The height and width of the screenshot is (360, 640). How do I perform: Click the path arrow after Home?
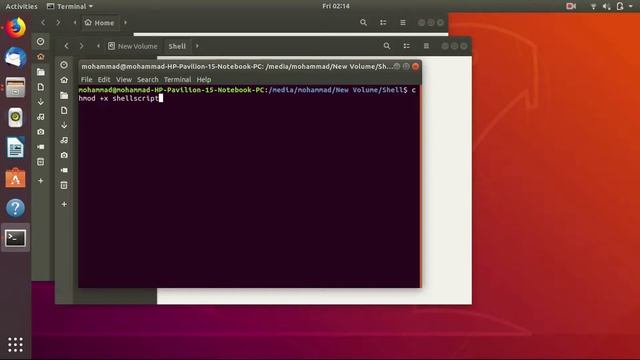click(125, 22)
